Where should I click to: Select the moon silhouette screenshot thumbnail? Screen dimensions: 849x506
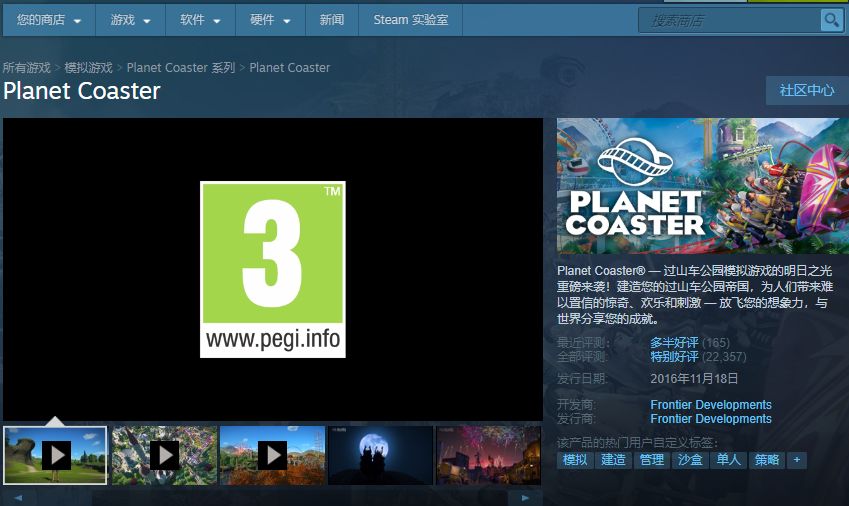point(381,455)
